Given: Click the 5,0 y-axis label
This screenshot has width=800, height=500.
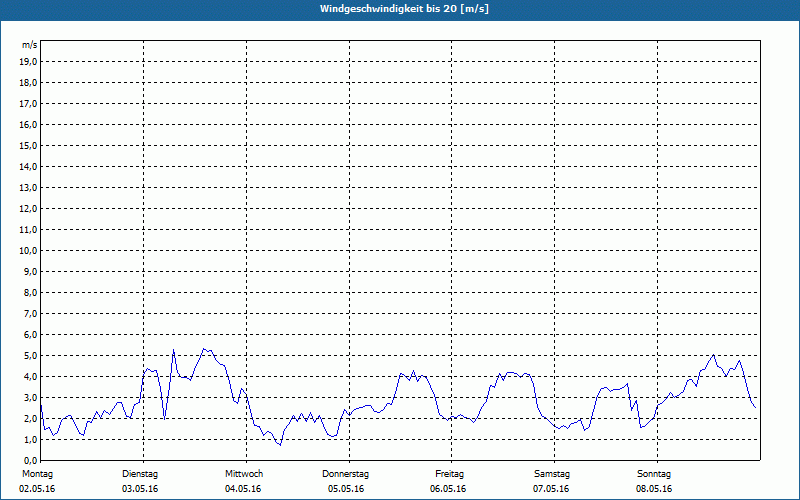Looking at the screenshot, I should tap(30, 355).
